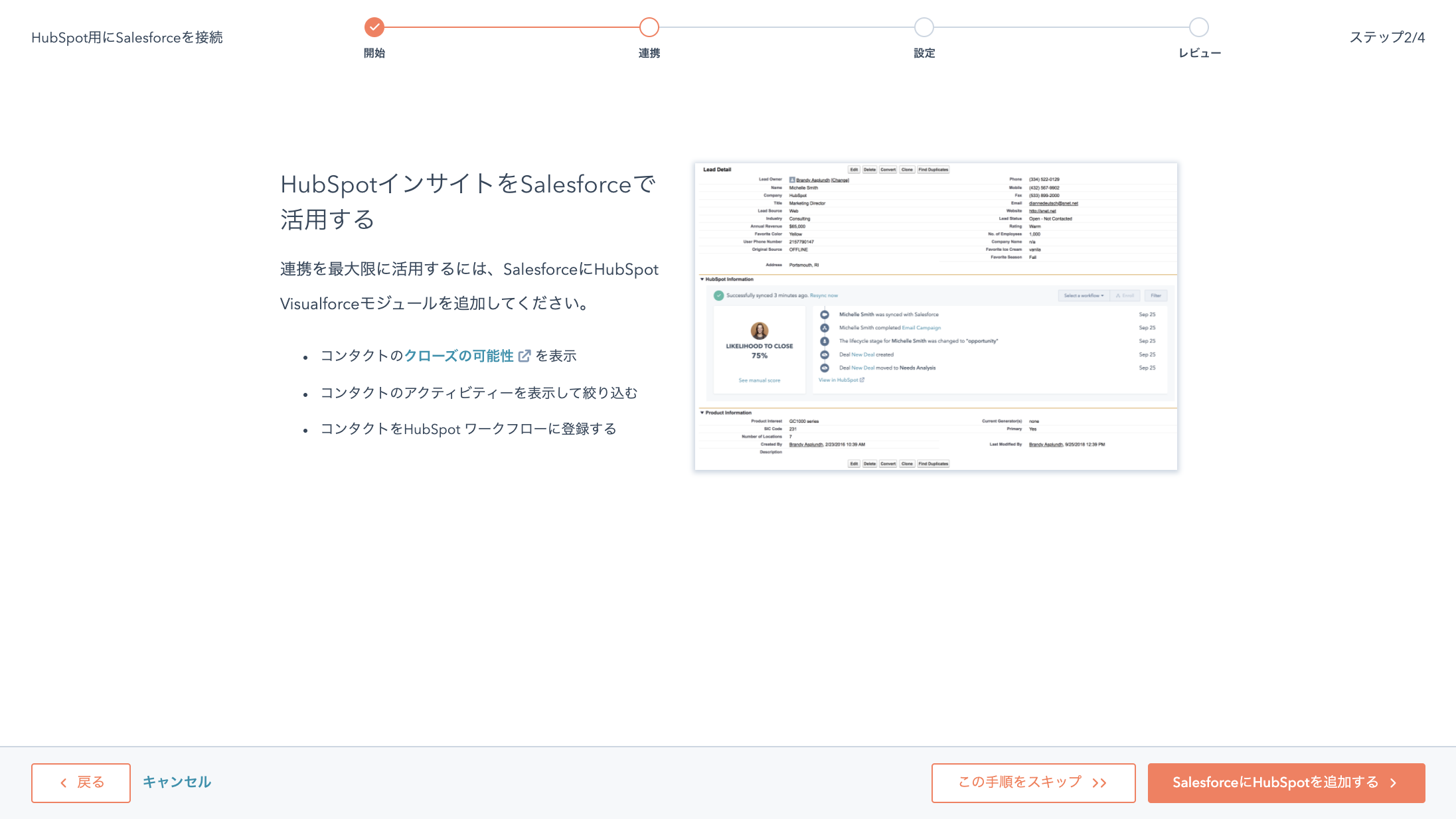
Task: Click Michelle Smith's photo on the Likelihood card
Action: point(761,331)
